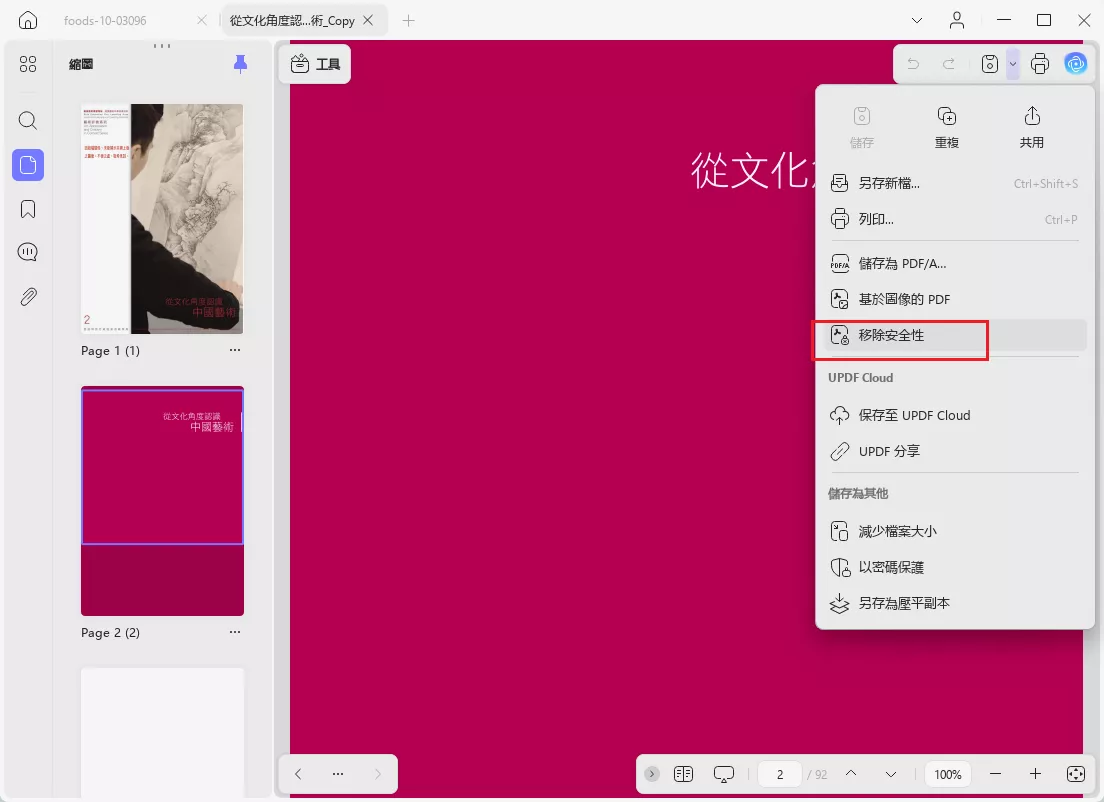The height and width of the screenshot is (802, 1104).
Task: Click the fit-to-screen icon at bottom right
Action: [x=1075, y=773]
